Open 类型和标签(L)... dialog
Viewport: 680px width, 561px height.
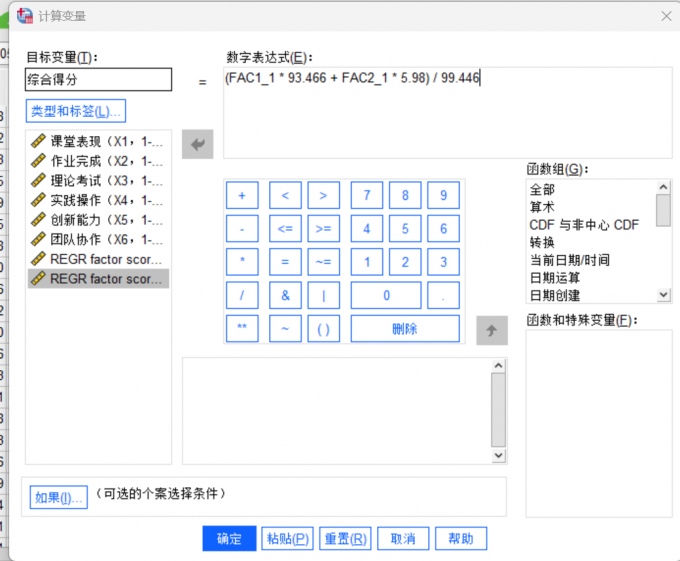pos(76,111)
